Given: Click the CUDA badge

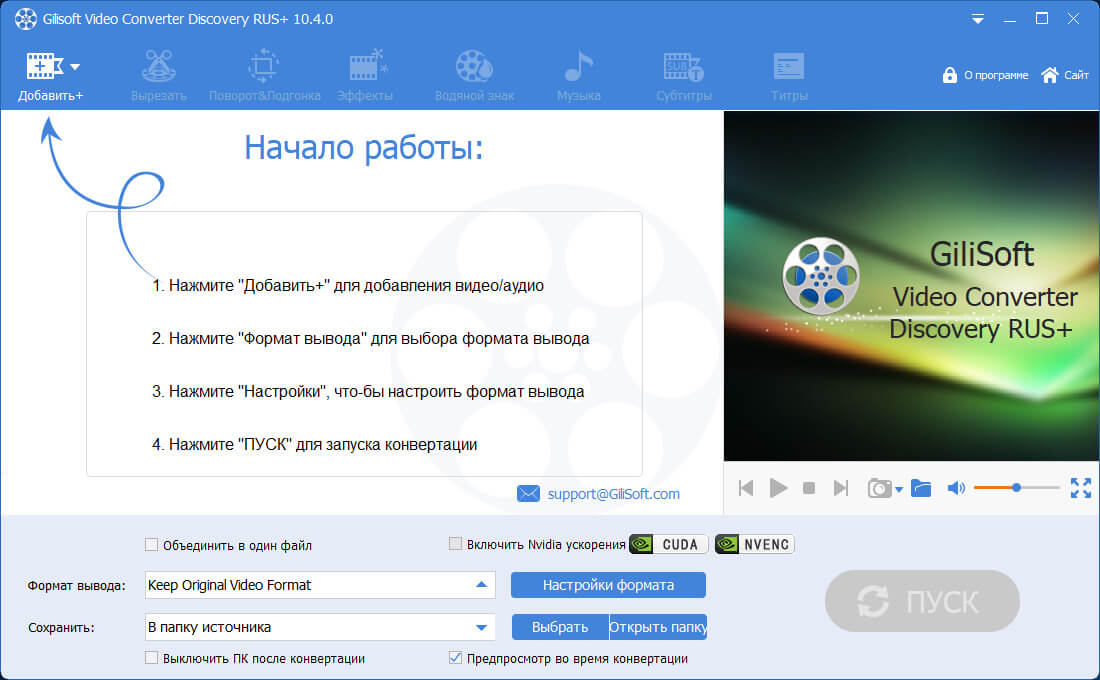Looking at the screenshot, I should pyautogui.click(x=669, y=545).
